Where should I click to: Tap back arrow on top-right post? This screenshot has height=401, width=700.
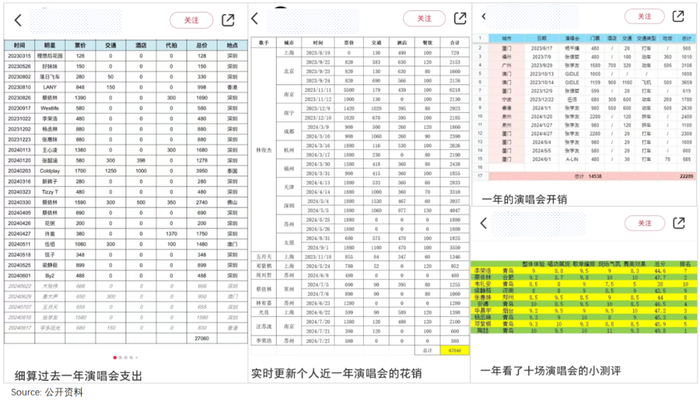click(x=485, y=16)
